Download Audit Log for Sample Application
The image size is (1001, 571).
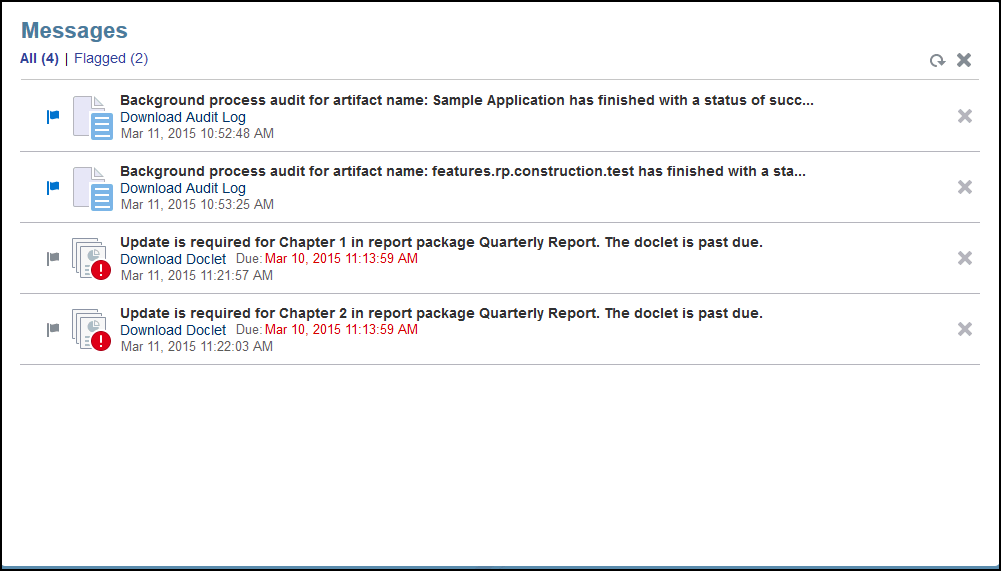click(x=183, y=117)
